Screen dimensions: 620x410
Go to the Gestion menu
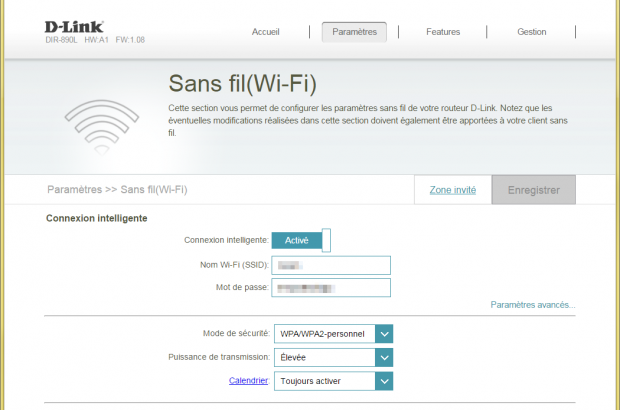click(531, 32)
